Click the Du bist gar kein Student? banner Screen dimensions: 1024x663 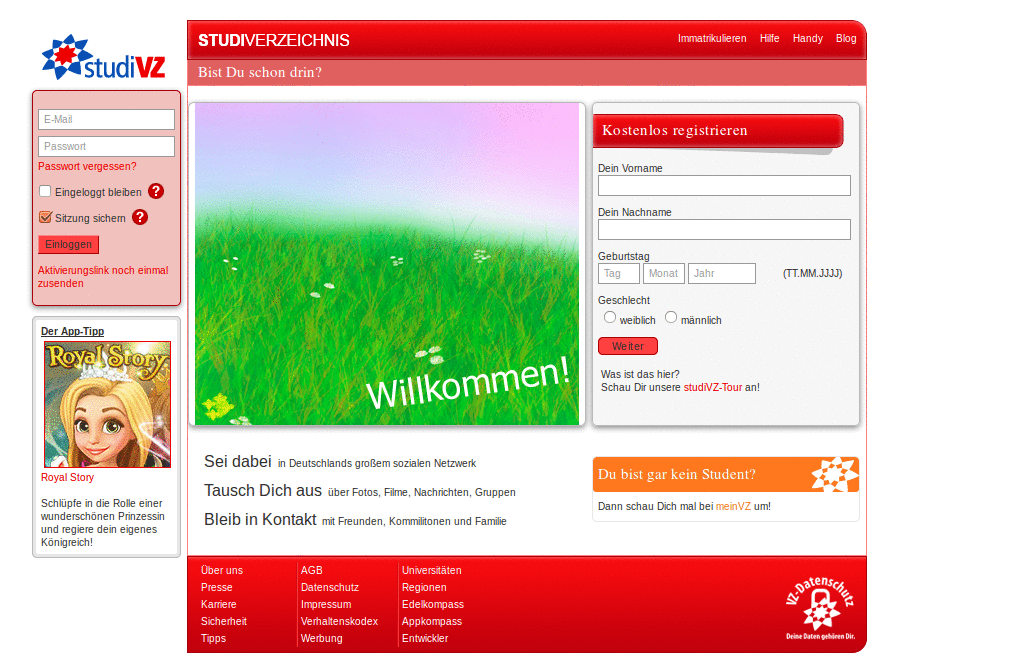coord(726,474)
